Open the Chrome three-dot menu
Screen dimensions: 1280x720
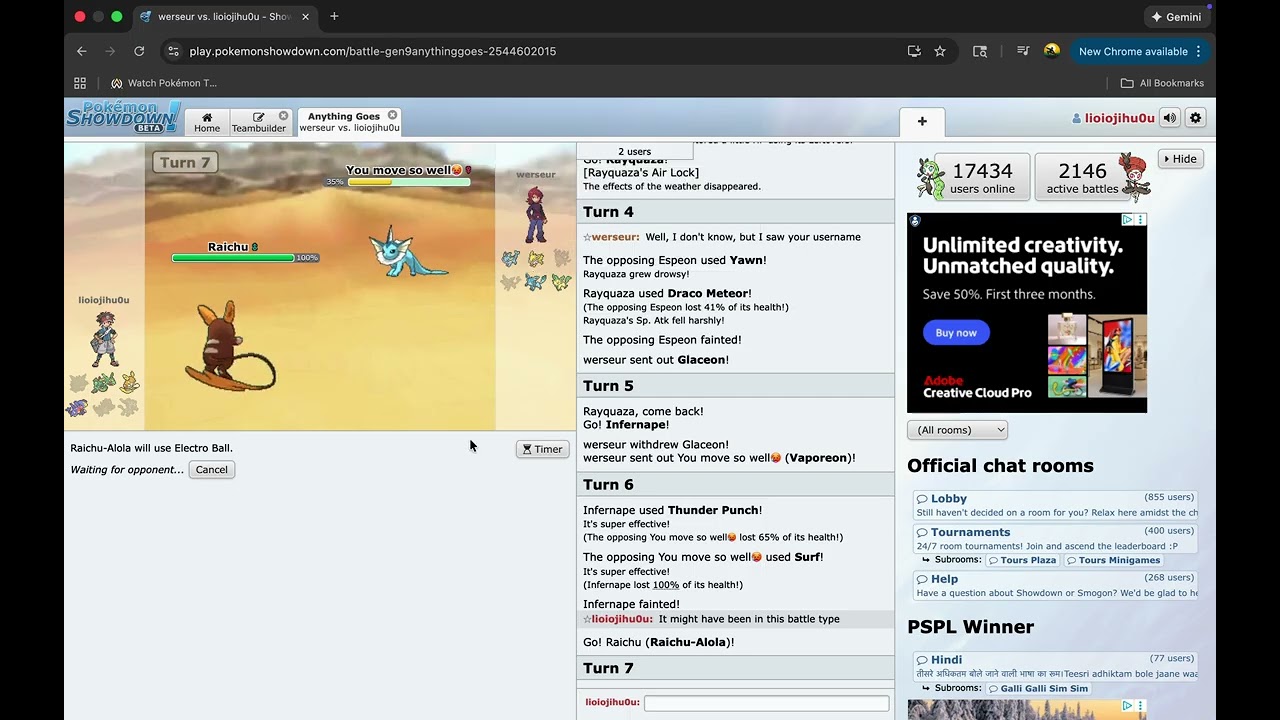tap(1198, 51)
